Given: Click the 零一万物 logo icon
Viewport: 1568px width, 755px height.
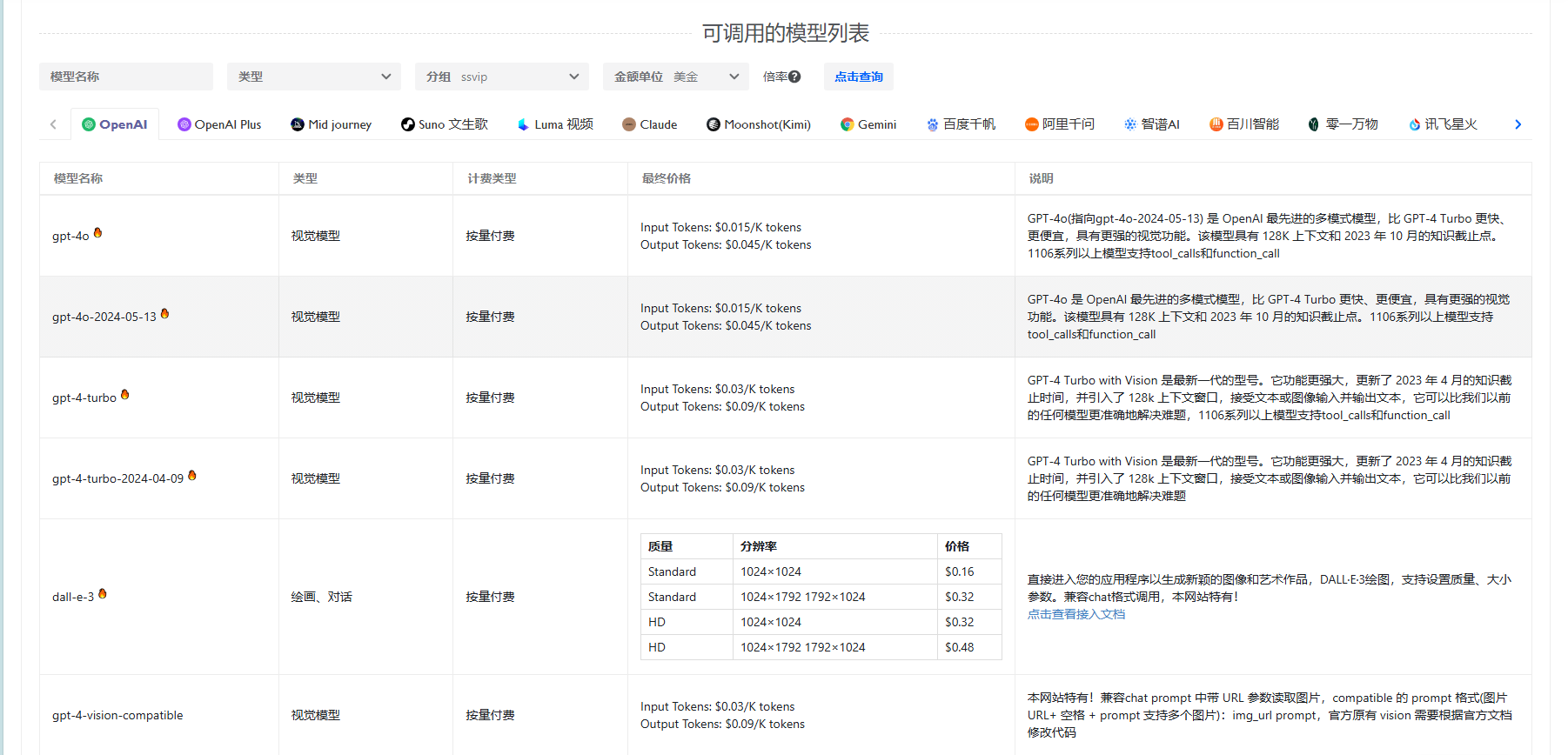Looking at the screenshot, I should 1314,124.
